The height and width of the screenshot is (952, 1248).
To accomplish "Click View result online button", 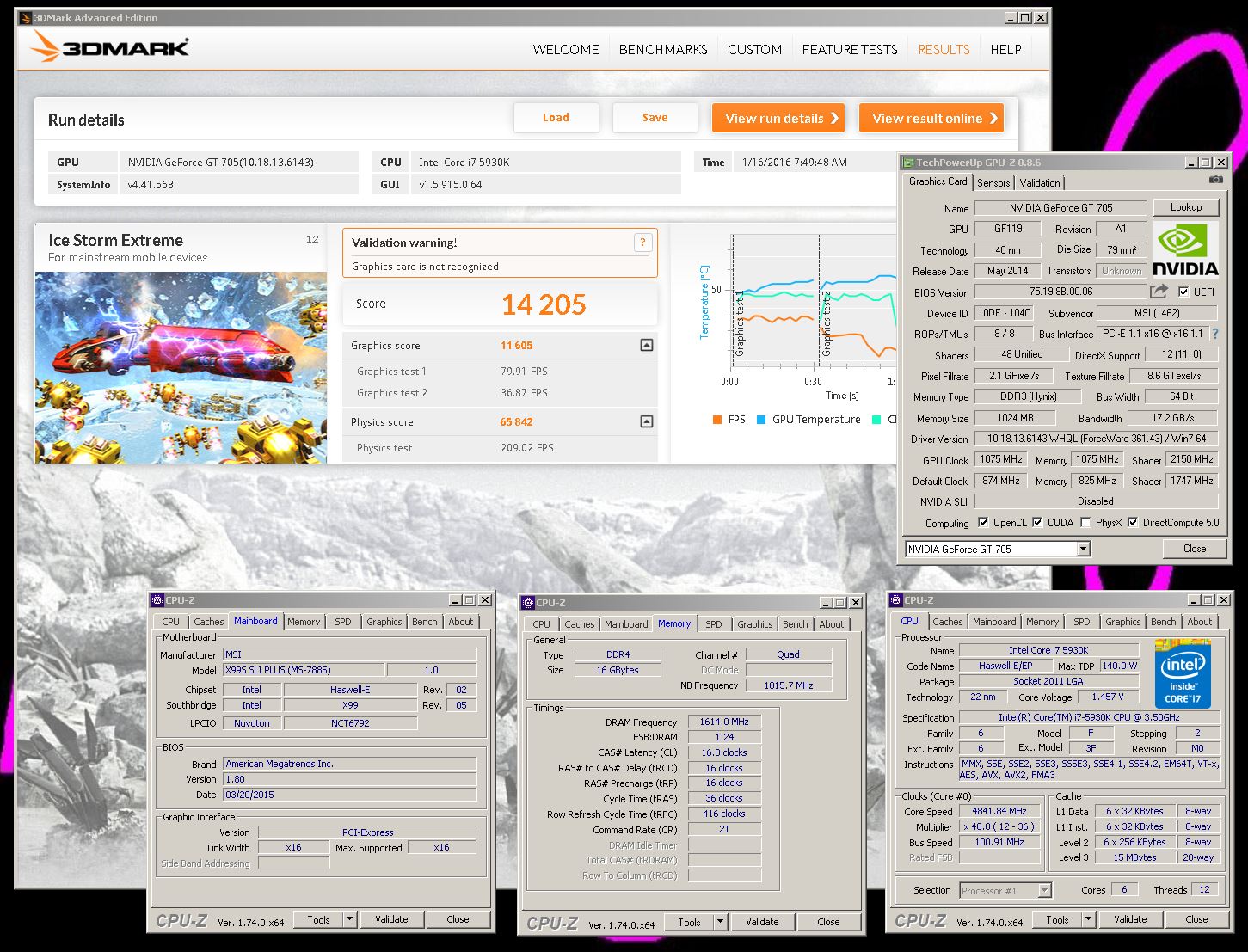I will coord(931,118).
